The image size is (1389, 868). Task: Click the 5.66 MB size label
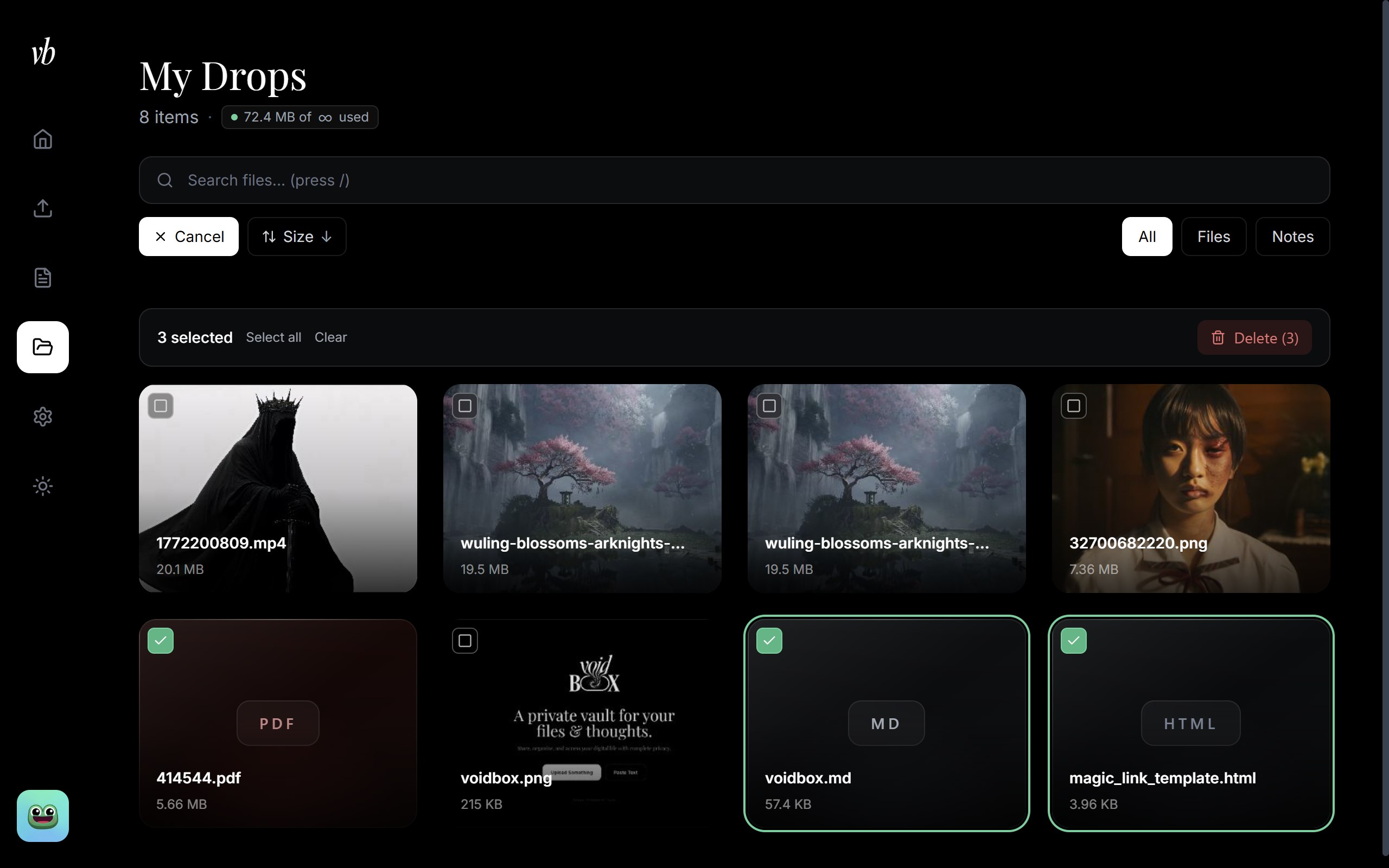[181, 803]
